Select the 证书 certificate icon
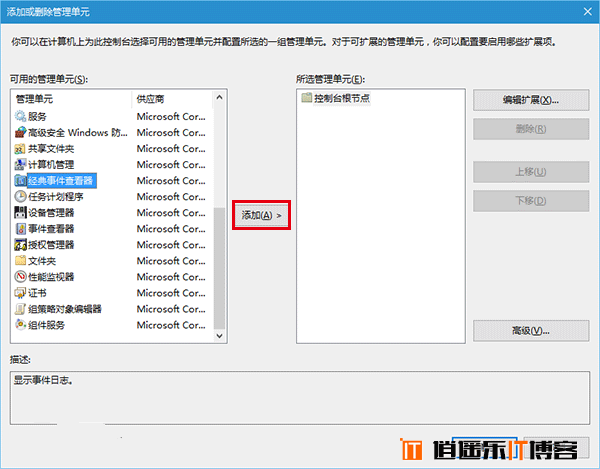 click(20, 293)
